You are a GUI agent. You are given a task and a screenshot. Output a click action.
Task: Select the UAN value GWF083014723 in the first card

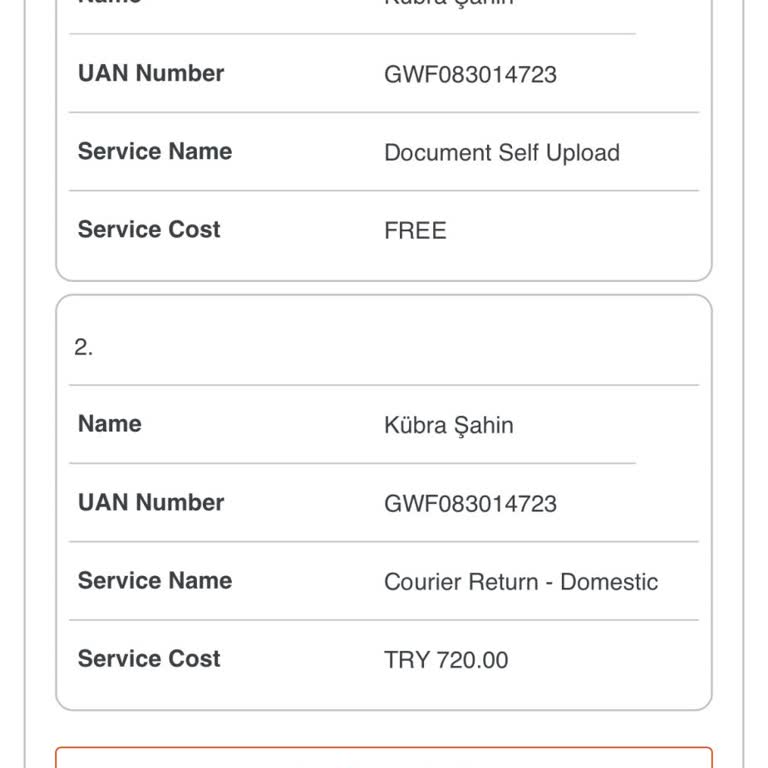point(470,75)
